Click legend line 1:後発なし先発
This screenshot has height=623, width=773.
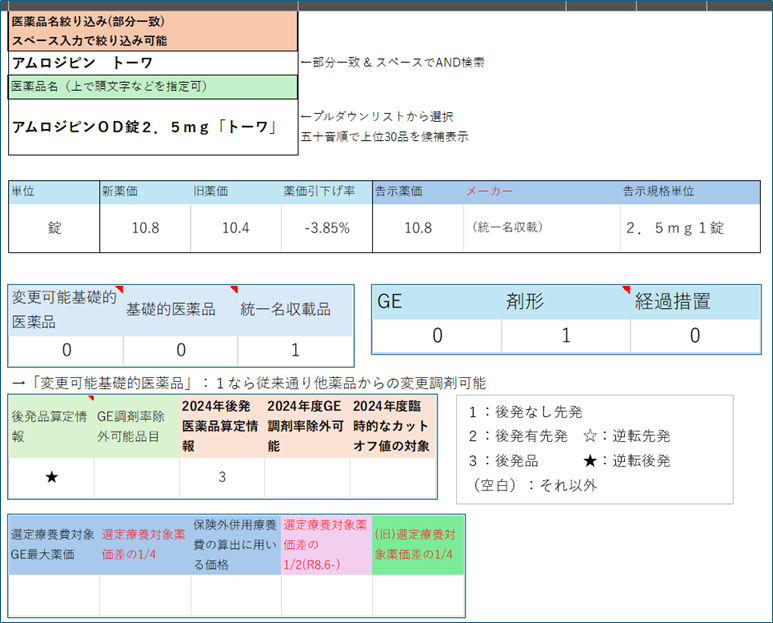[x=526, y=412]
